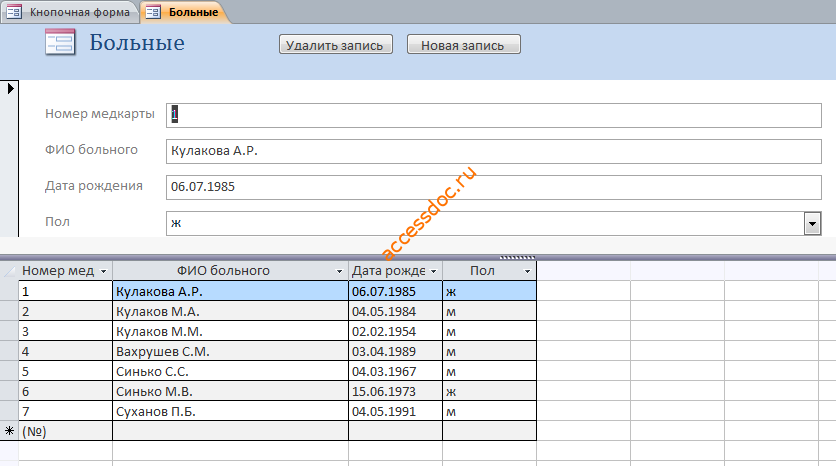
Task: Open the Номер мед column filter dropdown
Action: (x=103, y=271)
